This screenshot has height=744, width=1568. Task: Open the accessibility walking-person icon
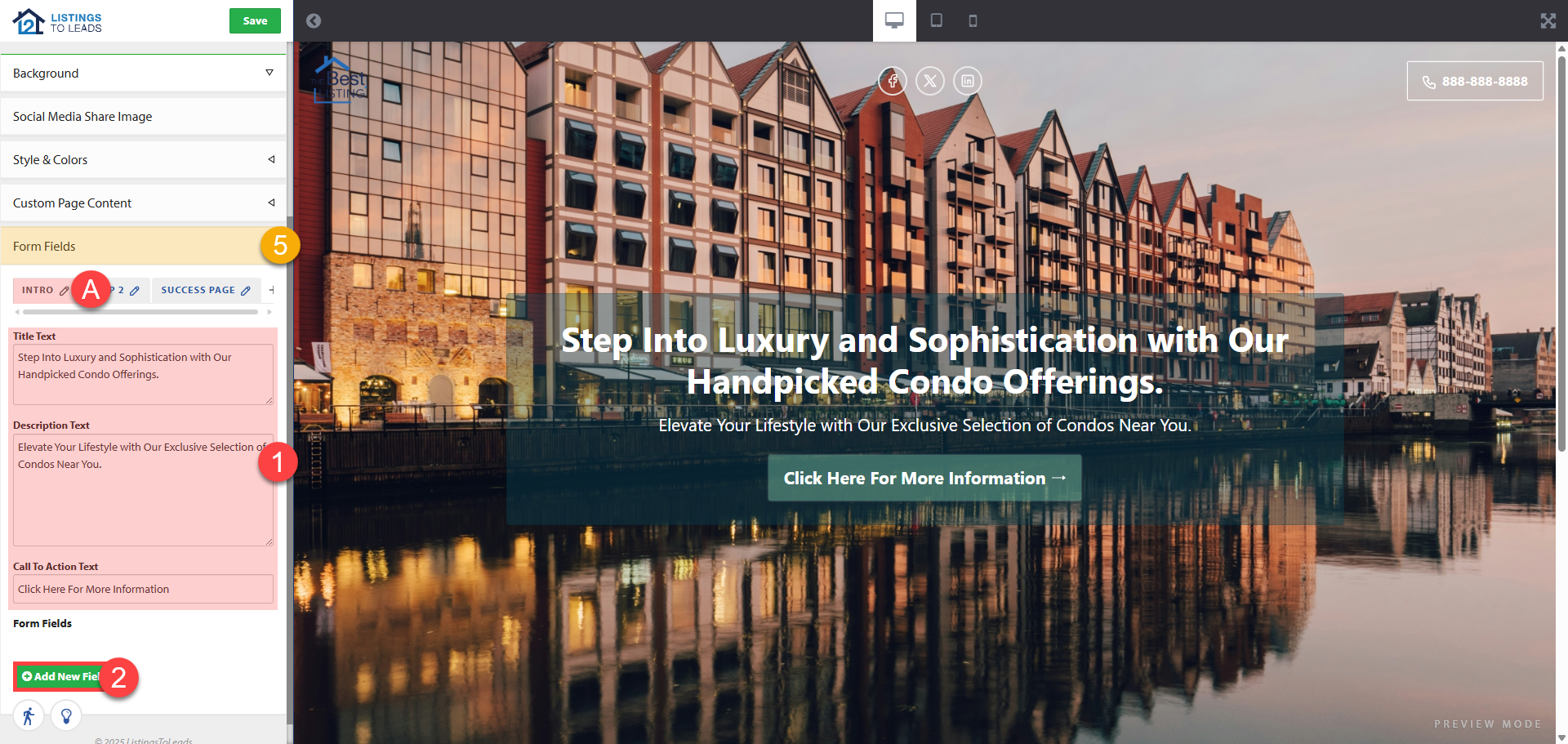point(29,716)
